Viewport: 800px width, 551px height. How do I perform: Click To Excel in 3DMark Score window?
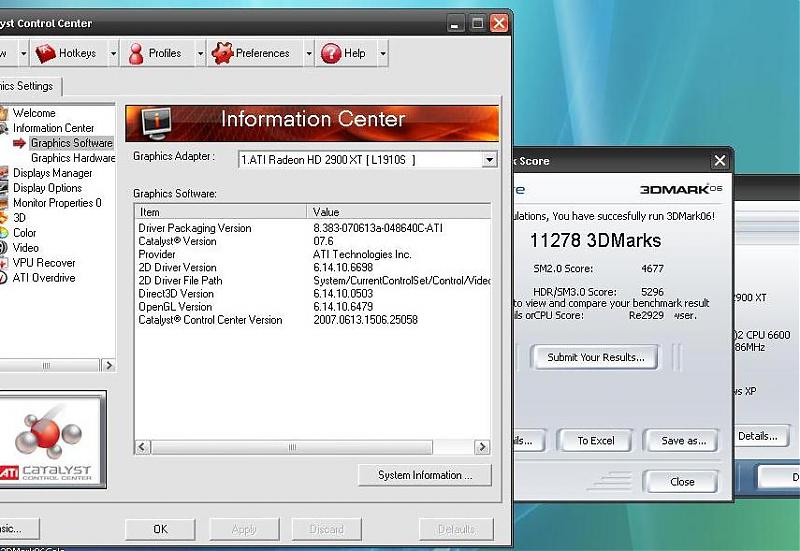(x=595, y=440)
